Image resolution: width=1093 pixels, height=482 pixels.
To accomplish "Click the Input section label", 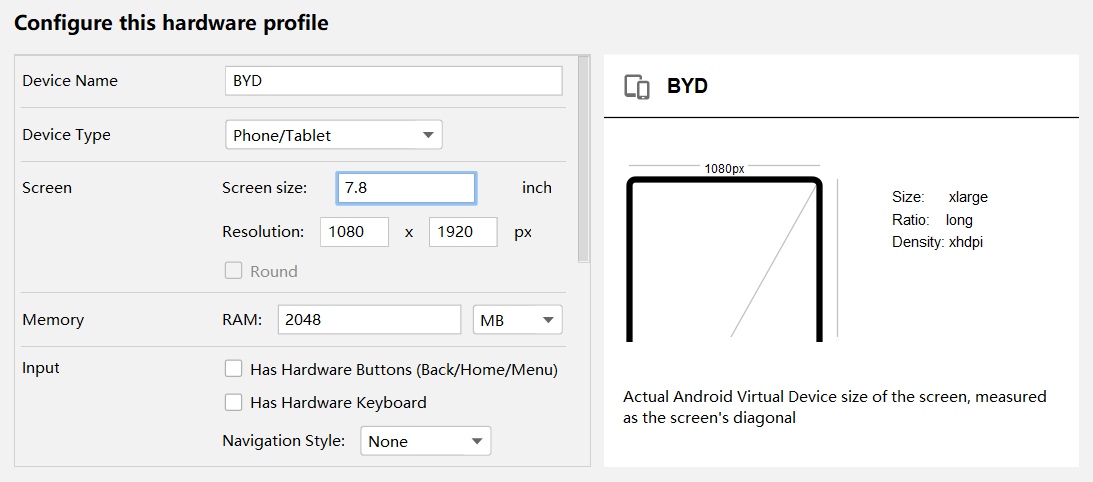I will coord(41,368).
